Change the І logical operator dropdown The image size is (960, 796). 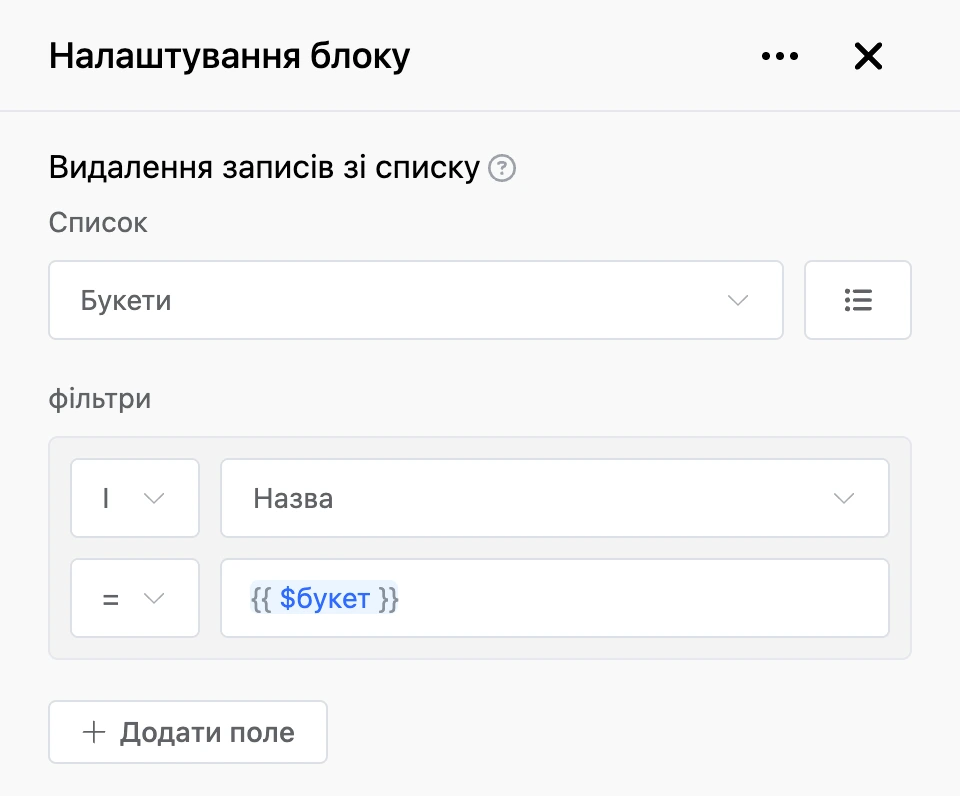[x=135, y=498]
